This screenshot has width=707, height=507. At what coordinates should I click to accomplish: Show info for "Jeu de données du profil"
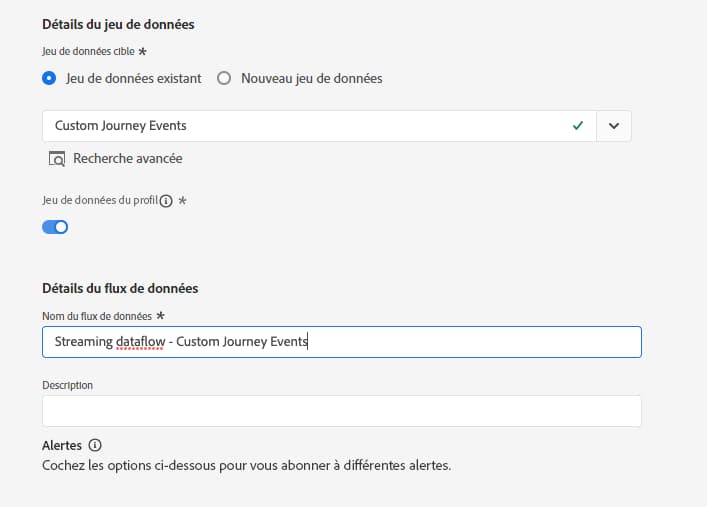tap(166, 201)
